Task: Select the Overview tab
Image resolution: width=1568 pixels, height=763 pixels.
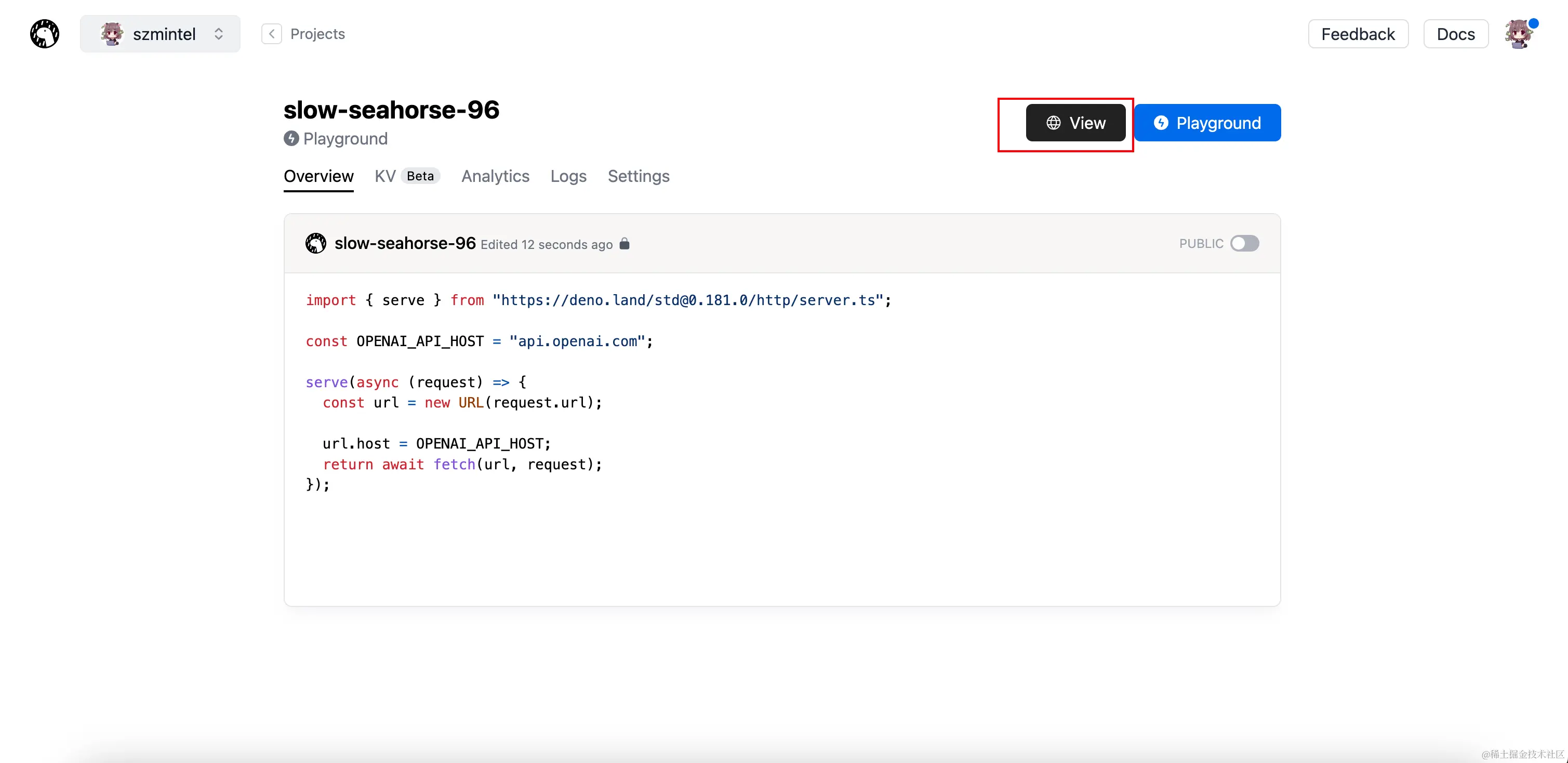Action: pyautogui.click(x=318, y=176)
